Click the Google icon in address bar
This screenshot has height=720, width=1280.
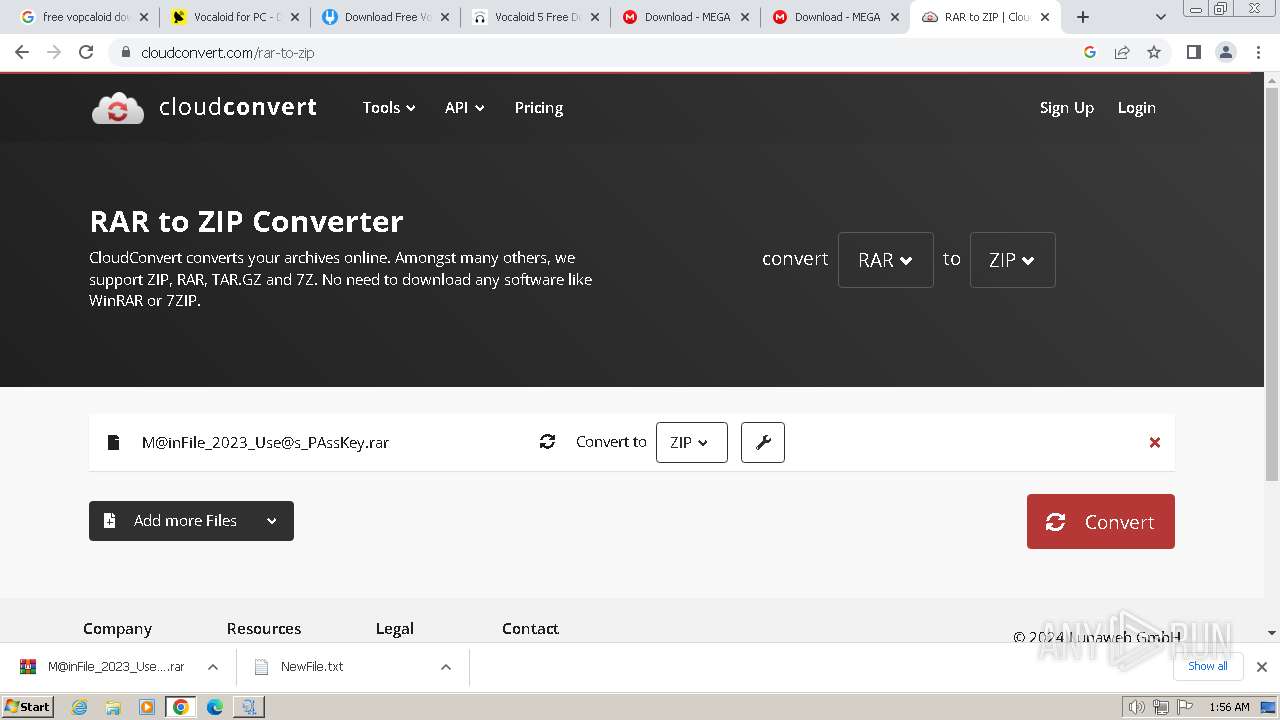[x=1090, y=52]
